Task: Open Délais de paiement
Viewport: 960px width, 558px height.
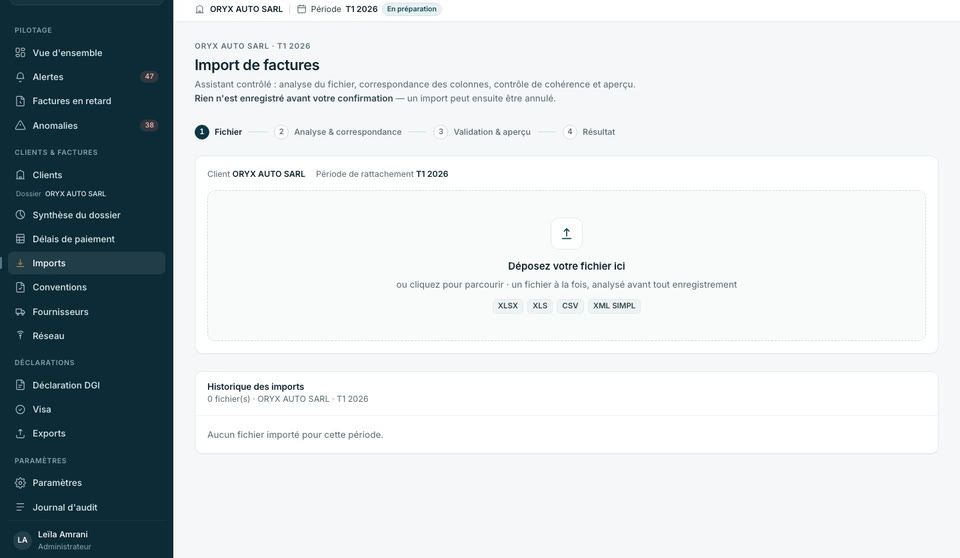Action: pos(86,239)
